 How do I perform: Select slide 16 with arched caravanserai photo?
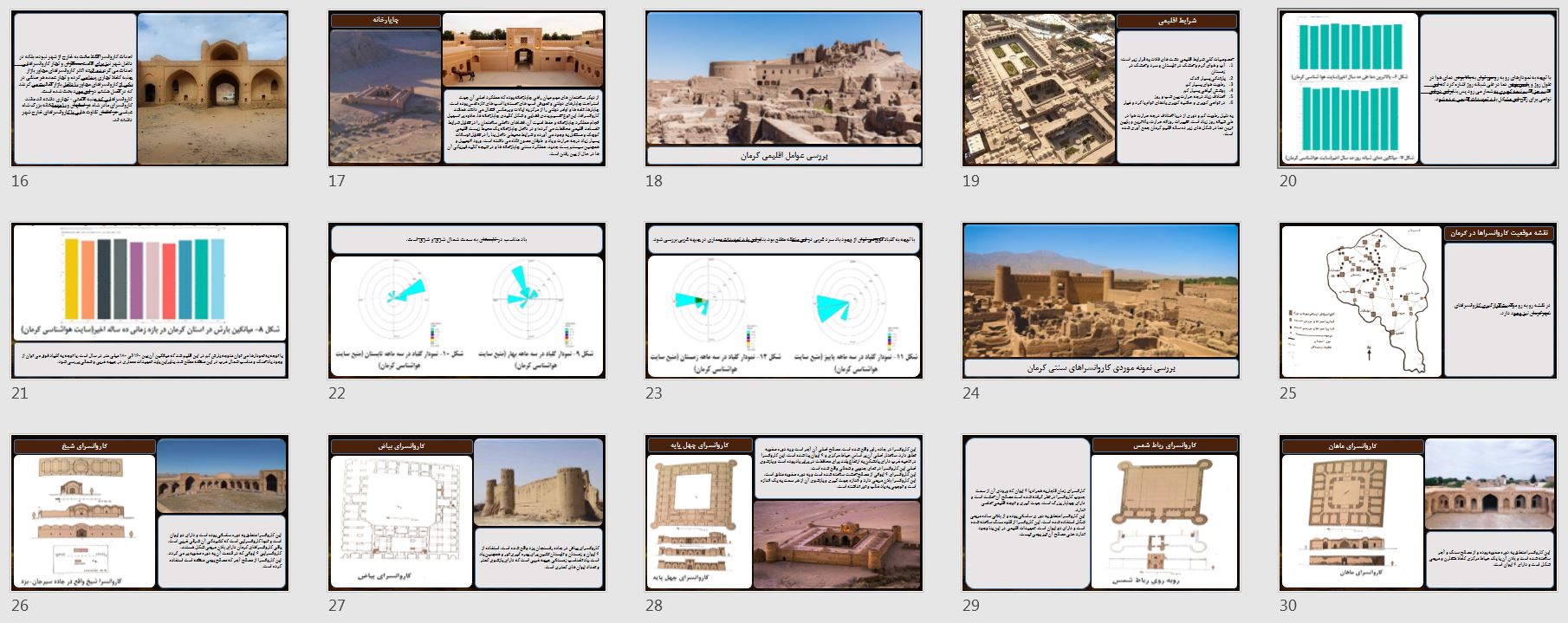tap(212, 88)
